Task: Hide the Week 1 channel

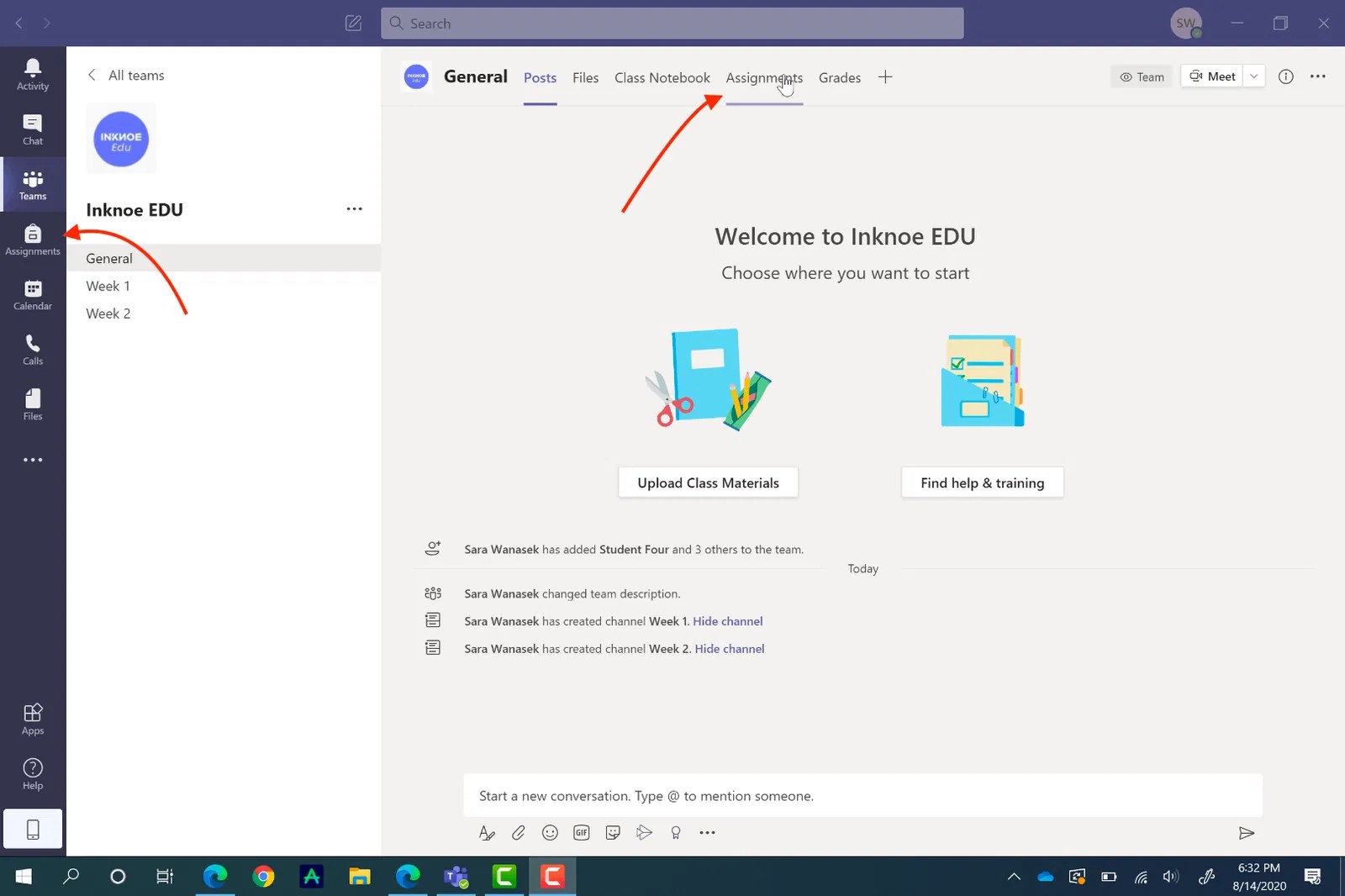Action: click(x=728, y=620)
